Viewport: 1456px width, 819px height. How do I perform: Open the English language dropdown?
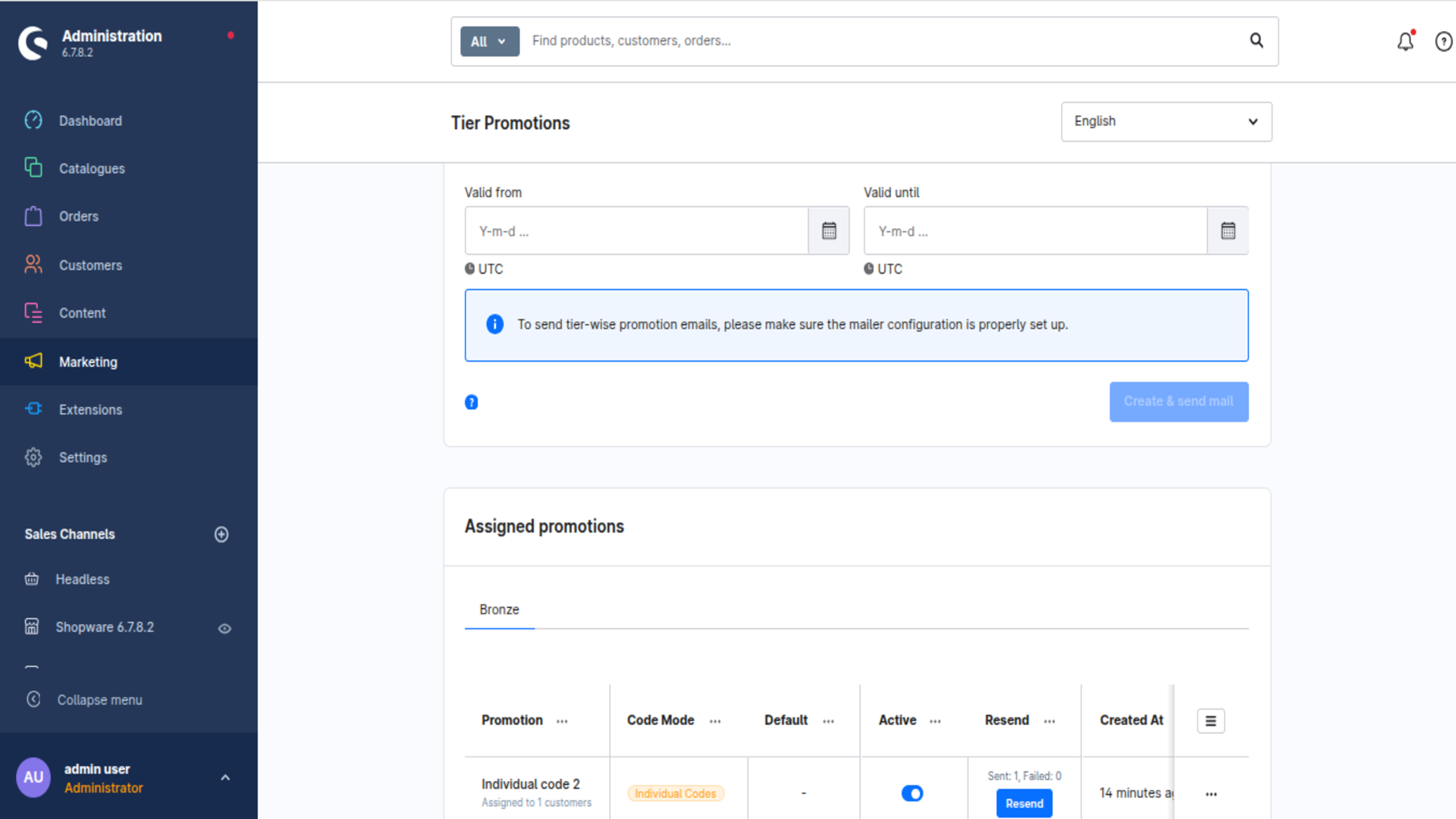[x=1166, y=121]
